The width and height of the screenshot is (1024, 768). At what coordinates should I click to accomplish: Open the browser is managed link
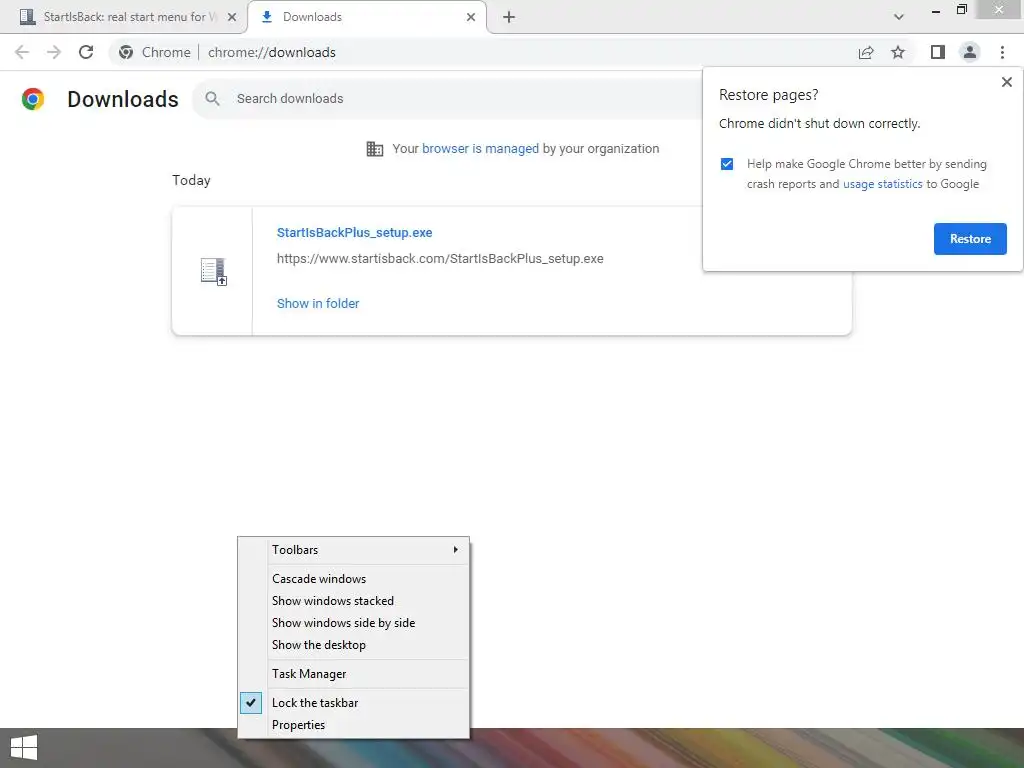click(480, 149)
